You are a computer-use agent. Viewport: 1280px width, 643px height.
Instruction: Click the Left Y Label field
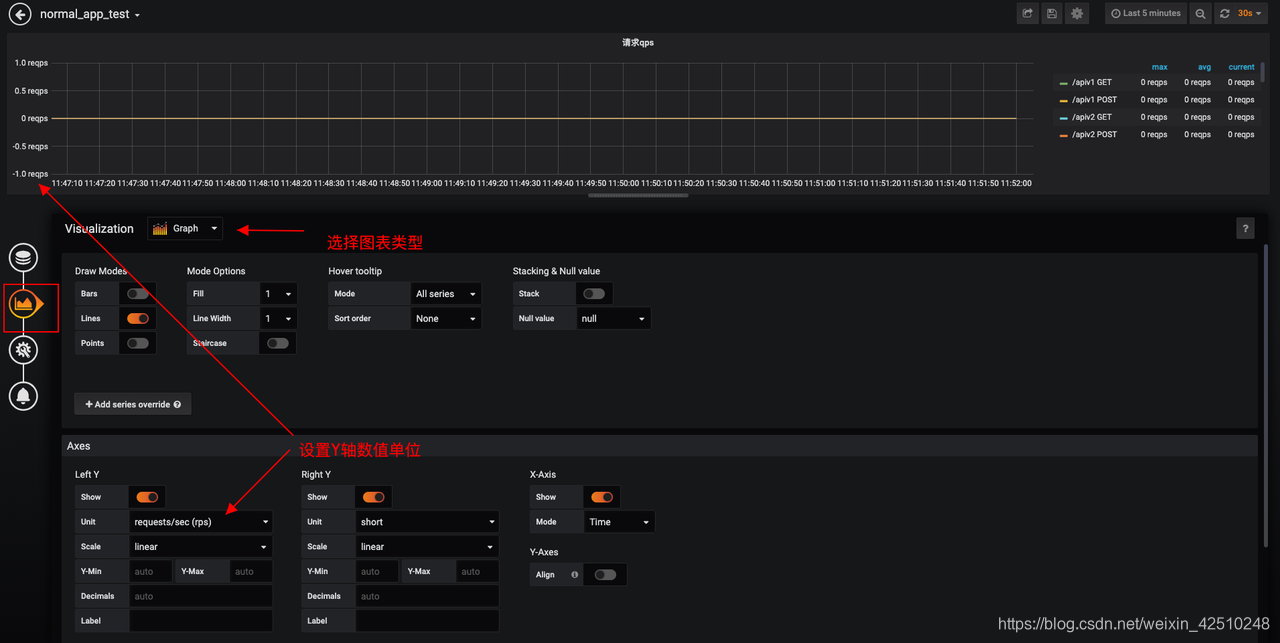(x=201, y=621)
